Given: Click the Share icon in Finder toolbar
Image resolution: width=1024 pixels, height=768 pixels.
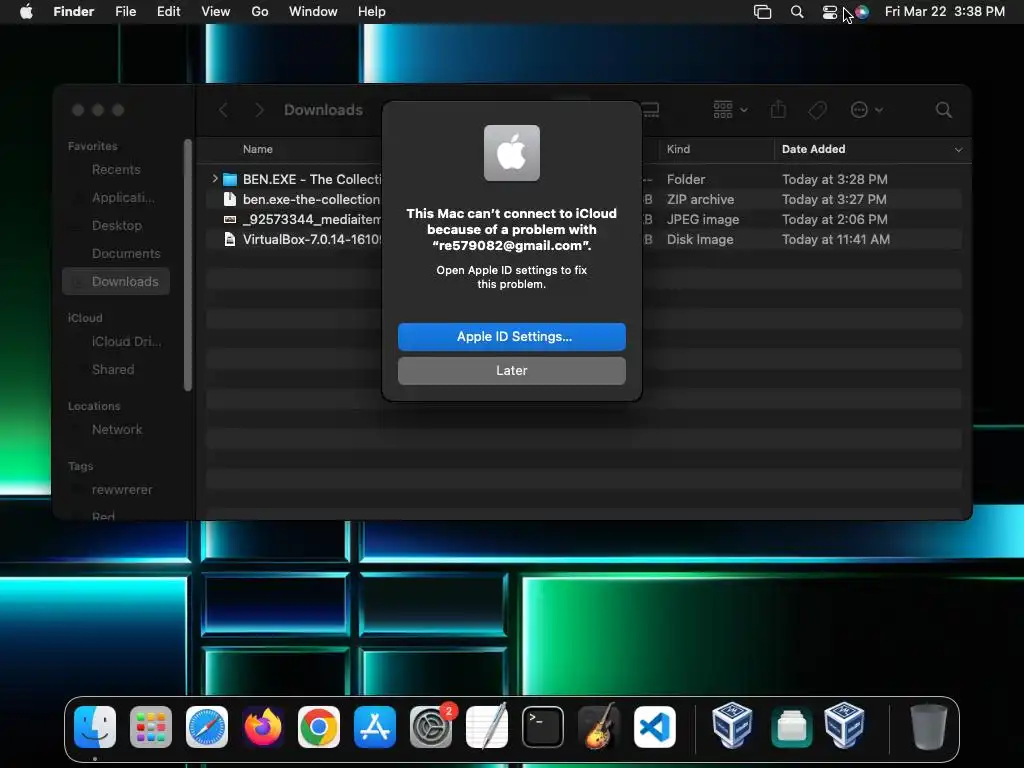Looking at the screenshot, I should point(778,109).
